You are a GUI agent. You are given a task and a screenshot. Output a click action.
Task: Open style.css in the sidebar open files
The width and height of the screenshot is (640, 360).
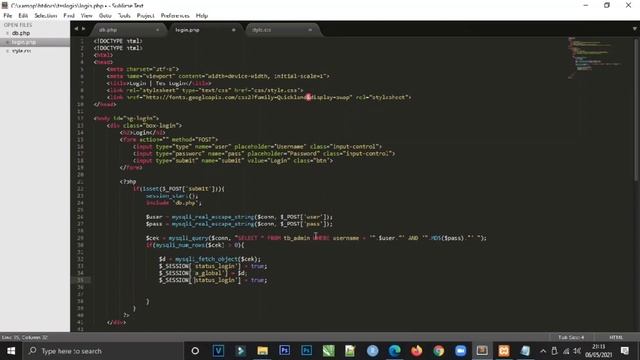pos(22,51)
